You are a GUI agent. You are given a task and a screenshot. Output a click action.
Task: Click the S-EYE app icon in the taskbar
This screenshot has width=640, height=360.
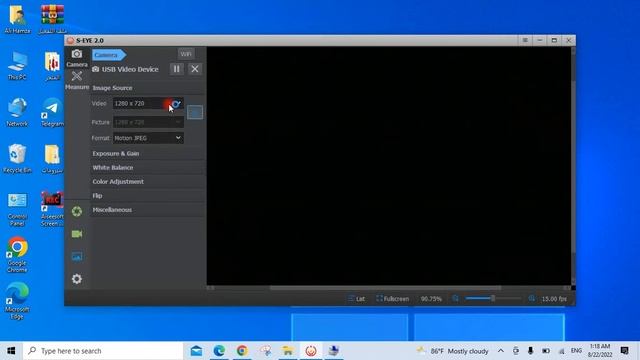coord(311,351)
